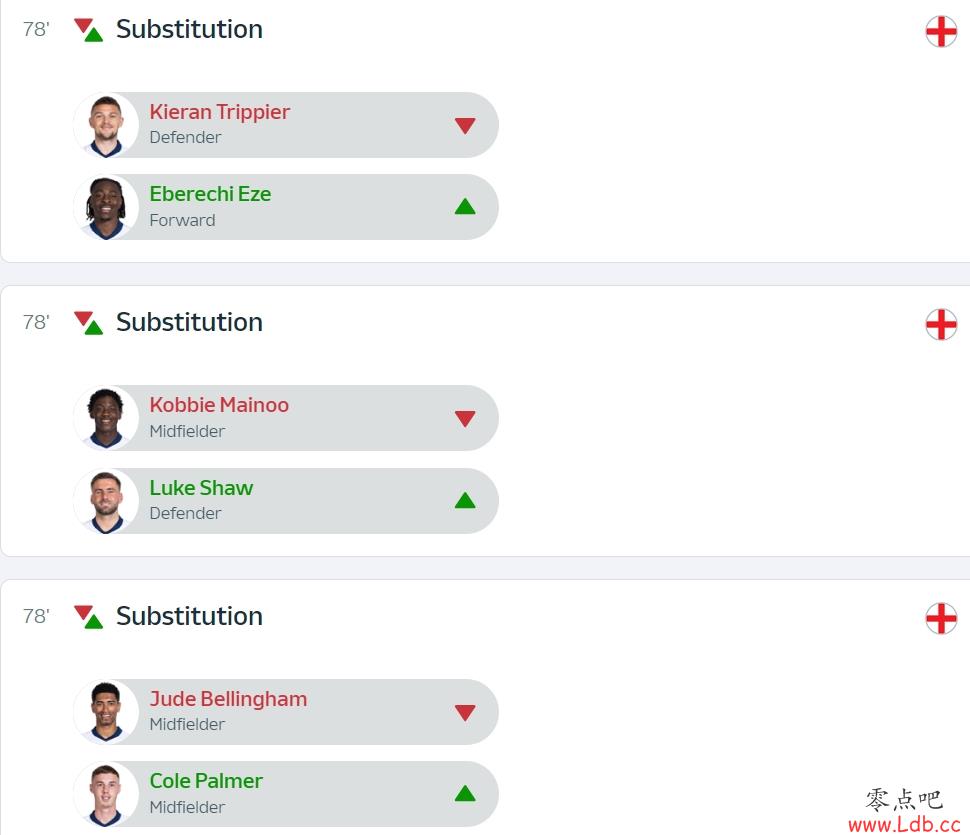Click the England flag icon on the Bellingham substitution

(941, 618)
